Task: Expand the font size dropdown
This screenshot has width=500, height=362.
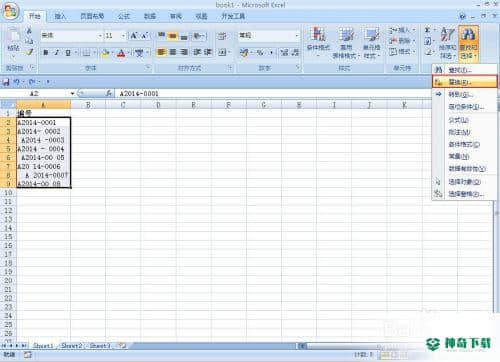Action: pyautogui.click(x=123, y=35)
